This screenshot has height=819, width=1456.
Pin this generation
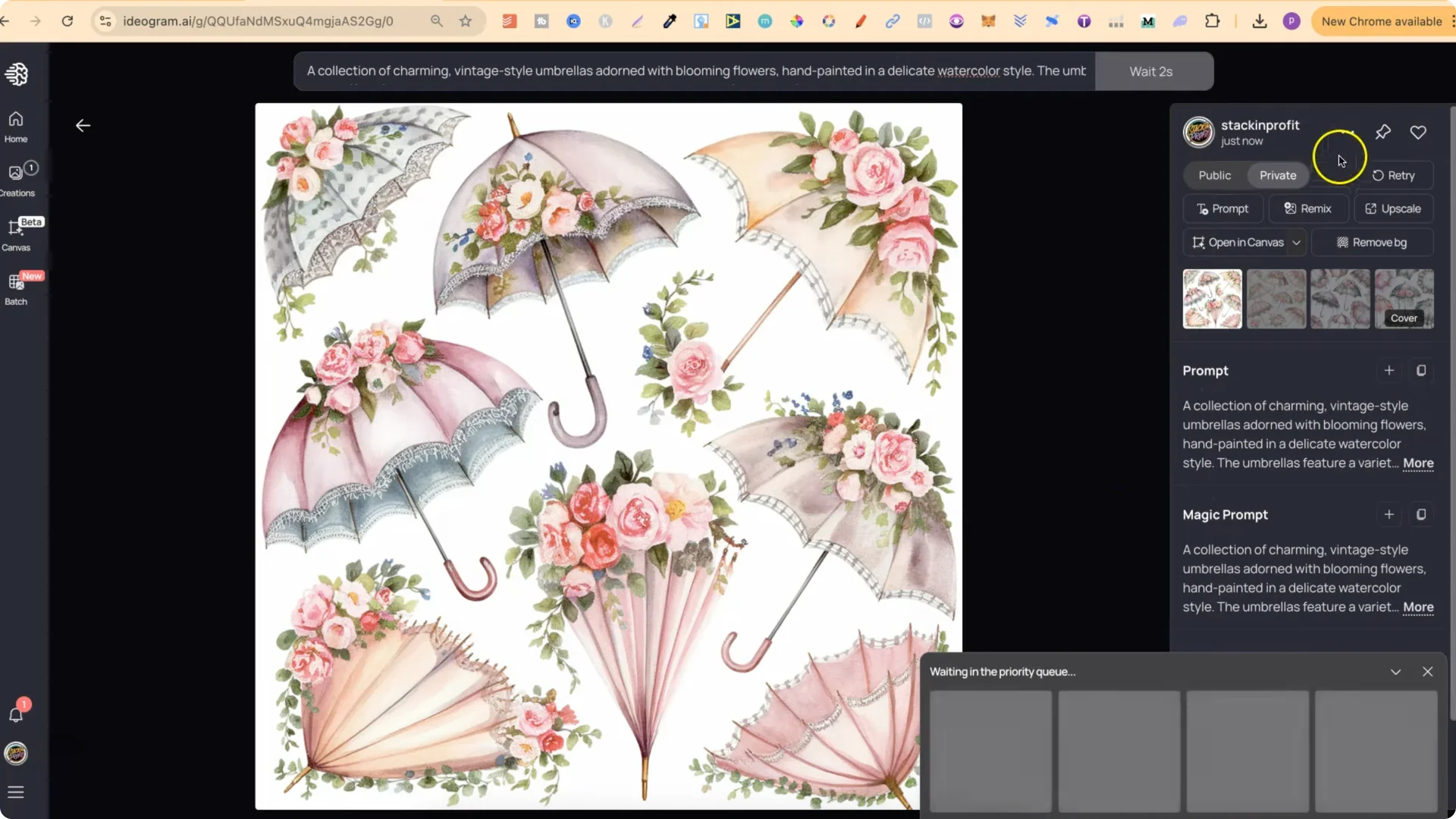[x=1382, y=132]
